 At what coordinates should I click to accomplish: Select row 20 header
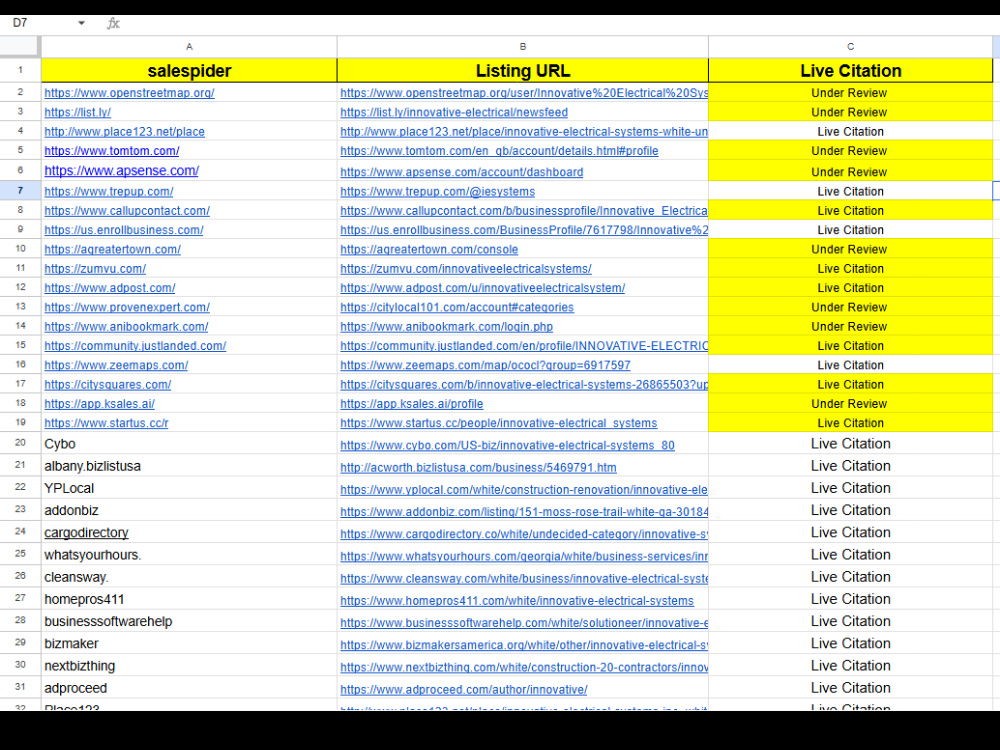[x=20, y=443]
